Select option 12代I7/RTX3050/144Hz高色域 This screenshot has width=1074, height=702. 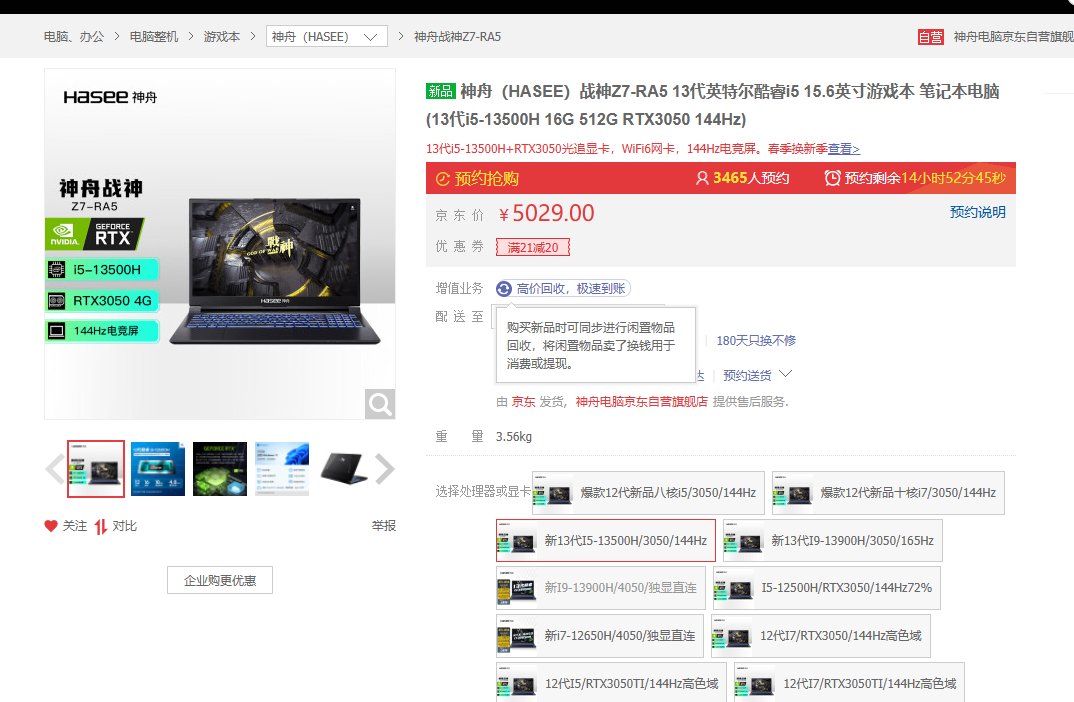click(x=821, y=636)
